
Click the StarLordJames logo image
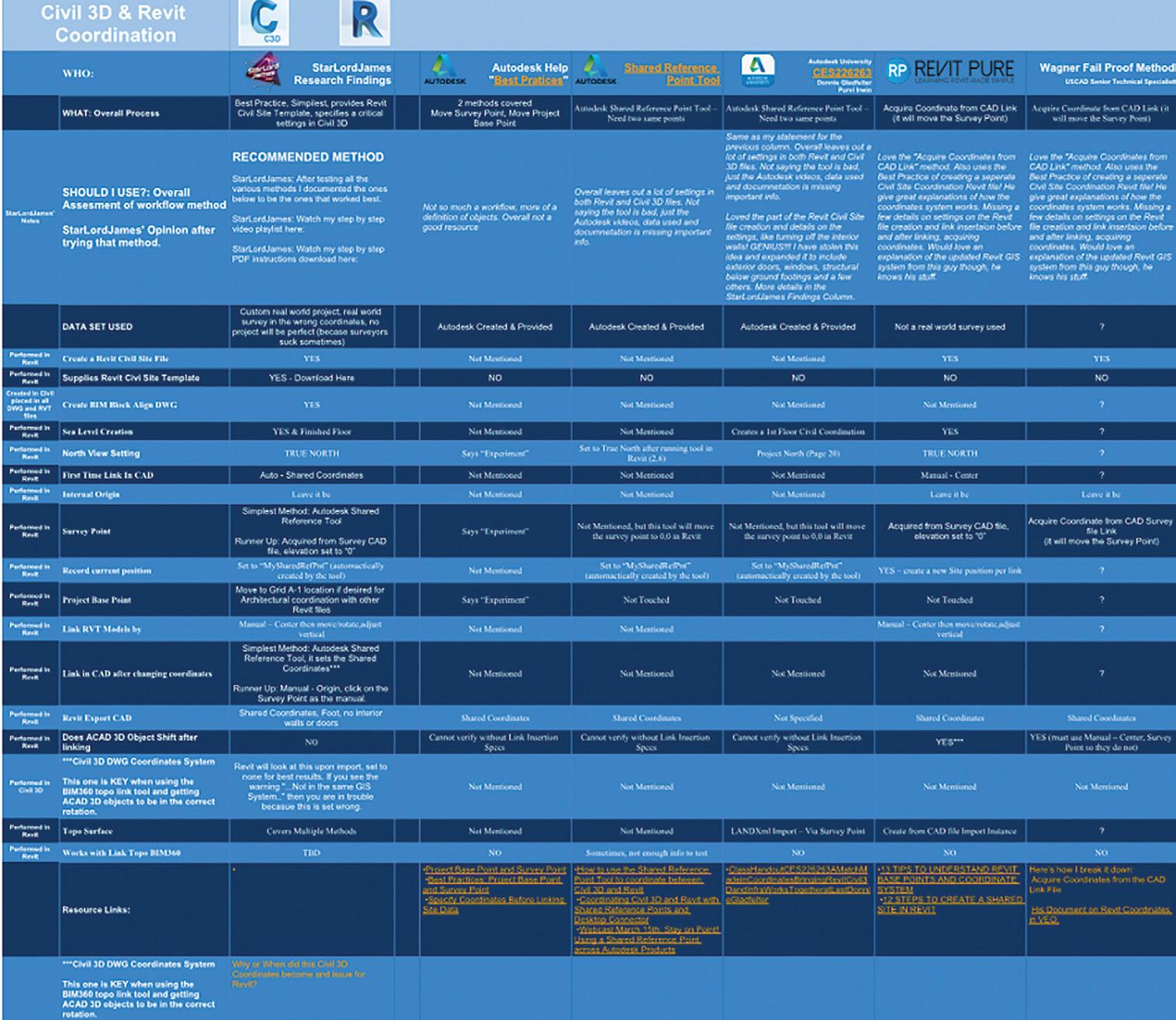click(263, 72)
